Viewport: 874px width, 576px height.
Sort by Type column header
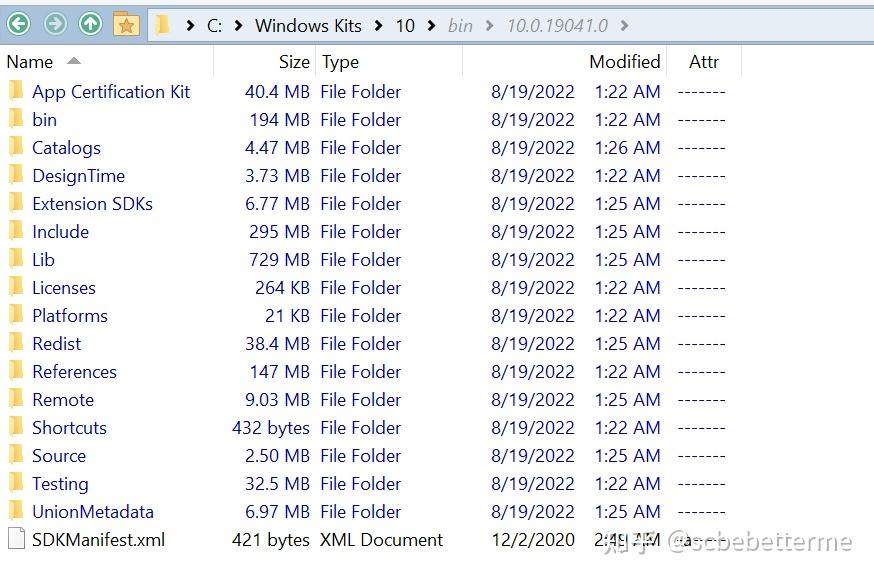(x=340, y=62)
